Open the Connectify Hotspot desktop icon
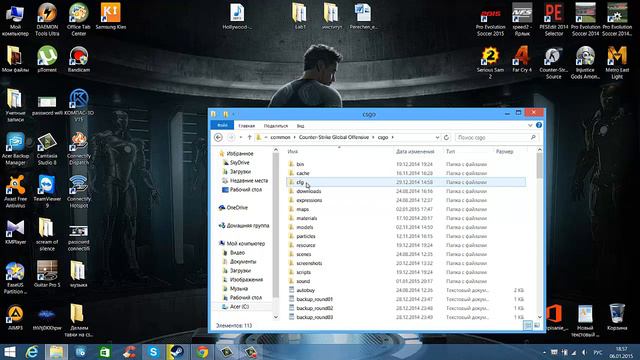Image resolution: width=640 pixels, height=360 pixels. [79, 191]
